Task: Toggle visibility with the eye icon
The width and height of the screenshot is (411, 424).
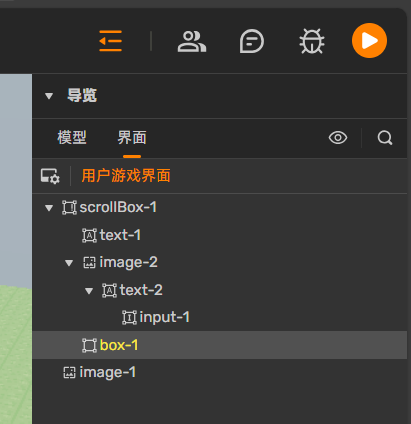Action: (x=338, y=137)
